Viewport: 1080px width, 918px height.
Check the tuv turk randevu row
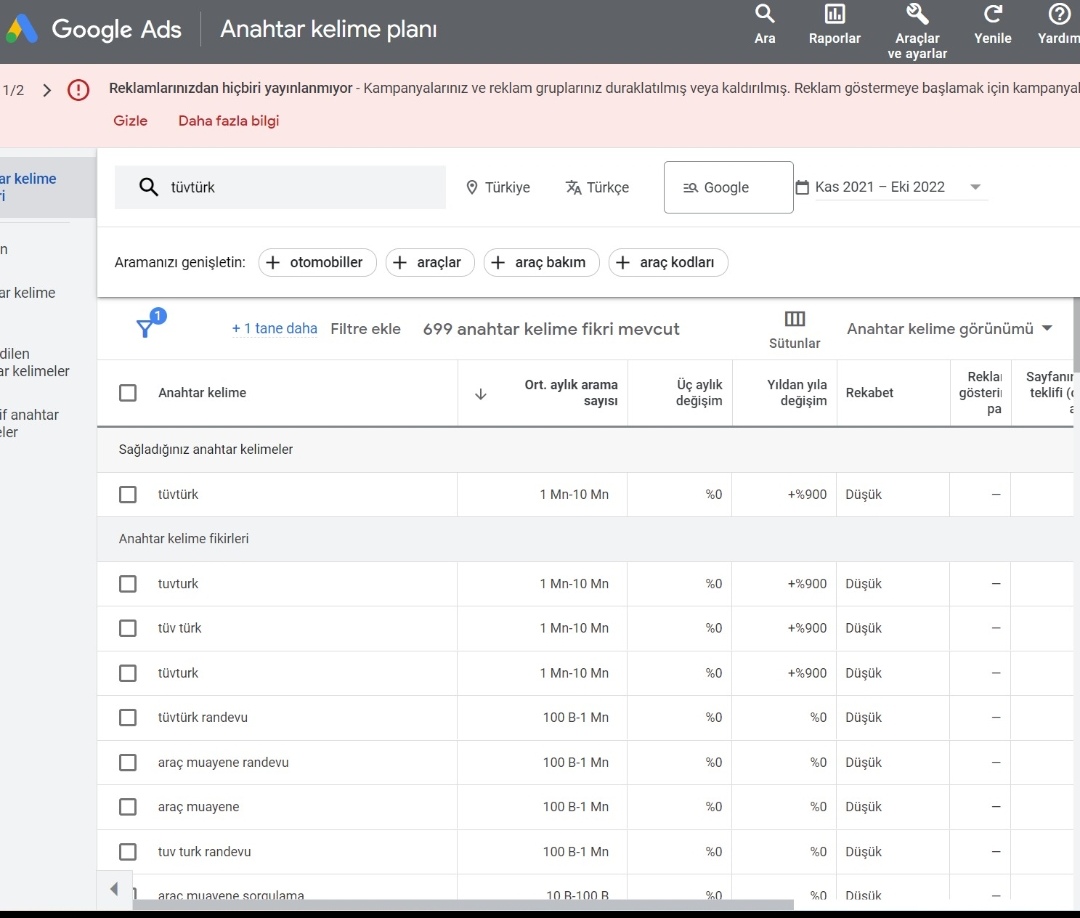(x=127, y=852)
